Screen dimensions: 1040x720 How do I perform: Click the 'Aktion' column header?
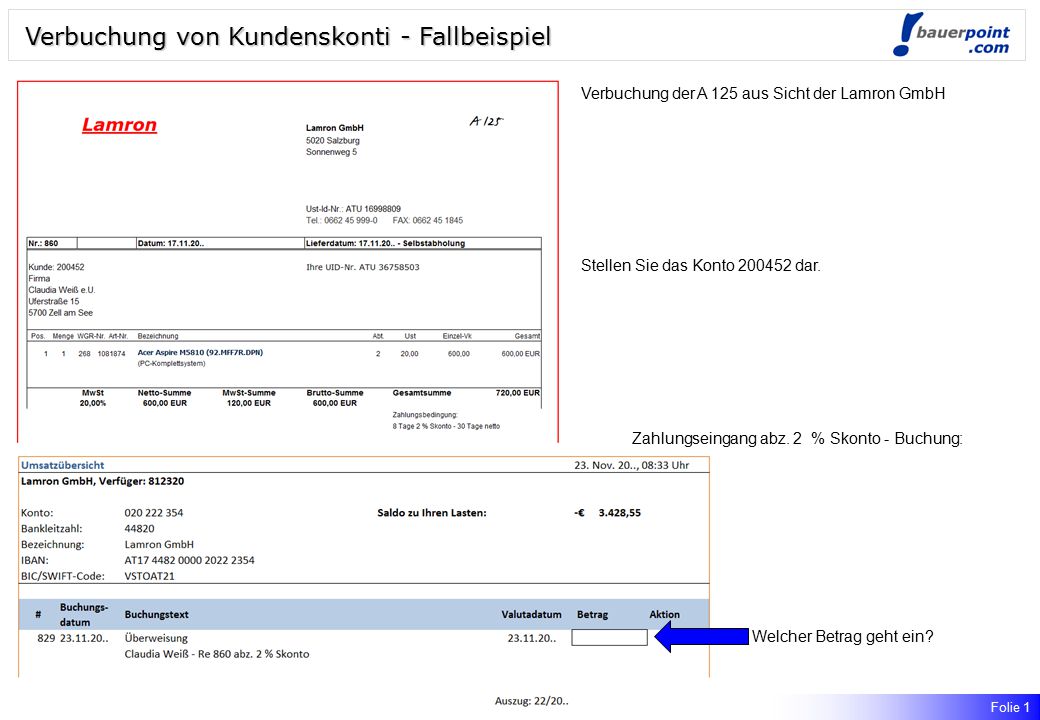tap(665, 615)
